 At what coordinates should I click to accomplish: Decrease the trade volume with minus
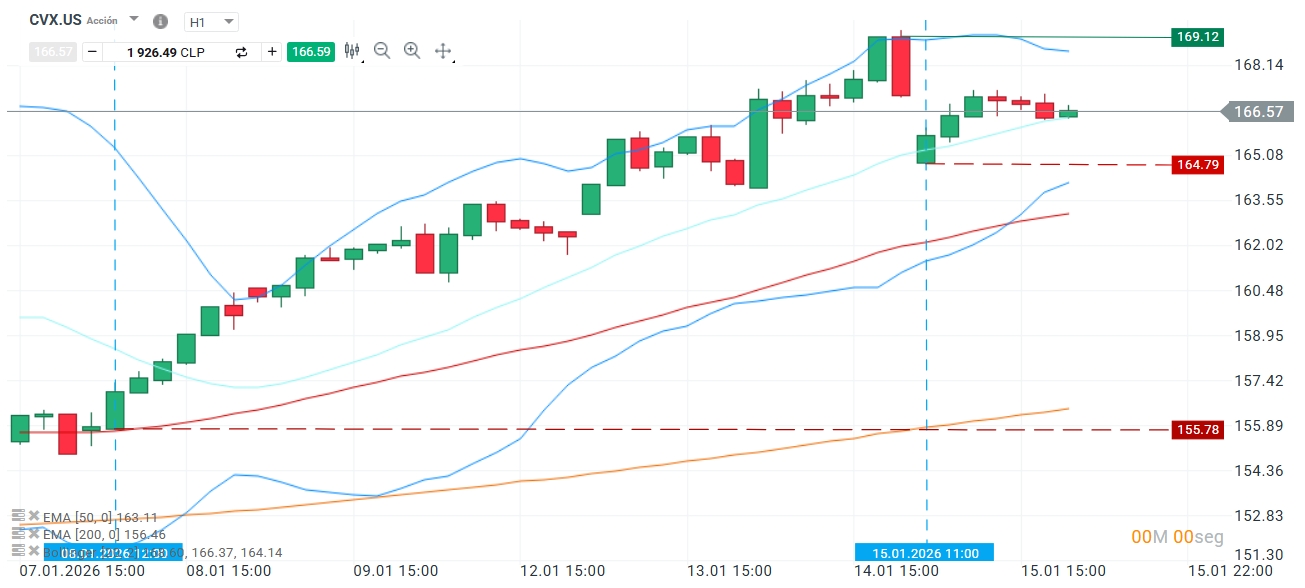(92, 52)
